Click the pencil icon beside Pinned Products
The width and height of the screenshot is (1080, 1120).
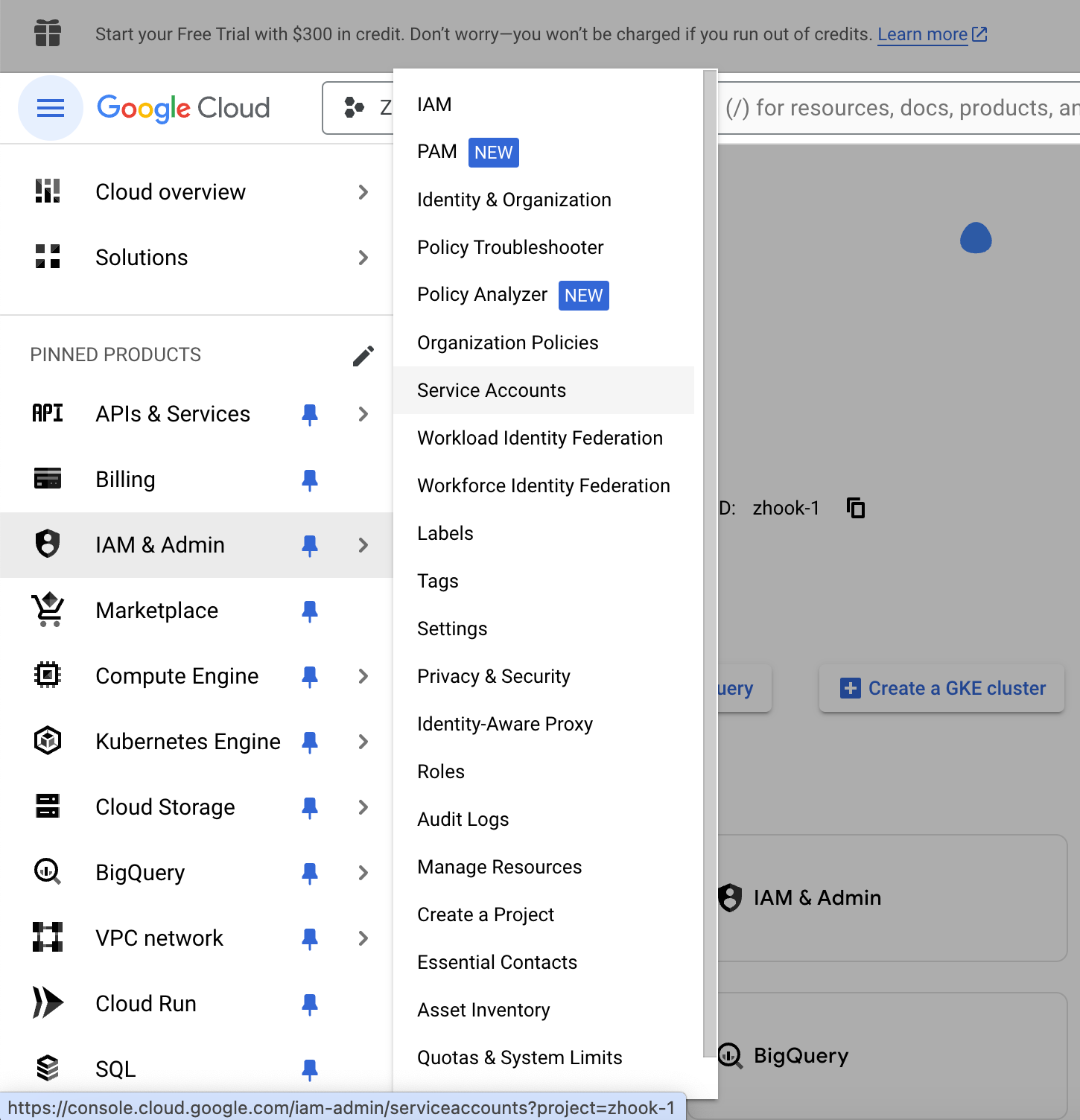363,356
